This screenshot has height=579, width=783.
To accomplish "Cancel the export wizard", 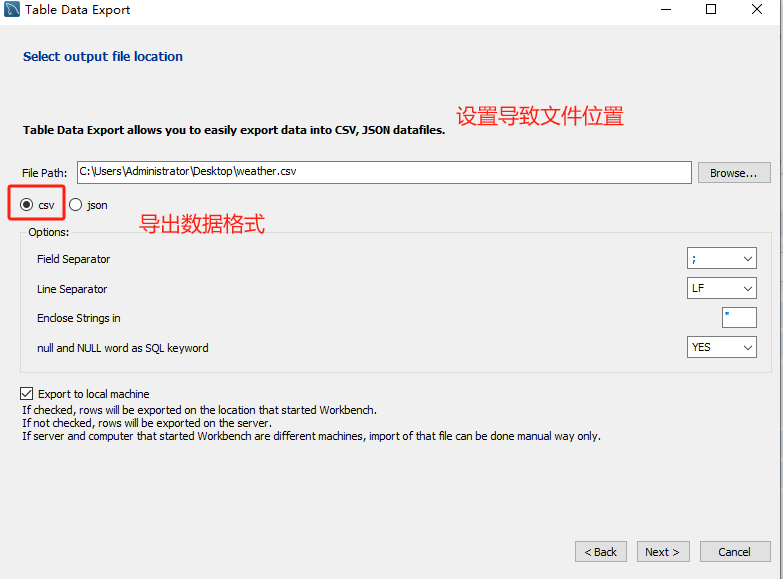I will [x=734, y=552].
